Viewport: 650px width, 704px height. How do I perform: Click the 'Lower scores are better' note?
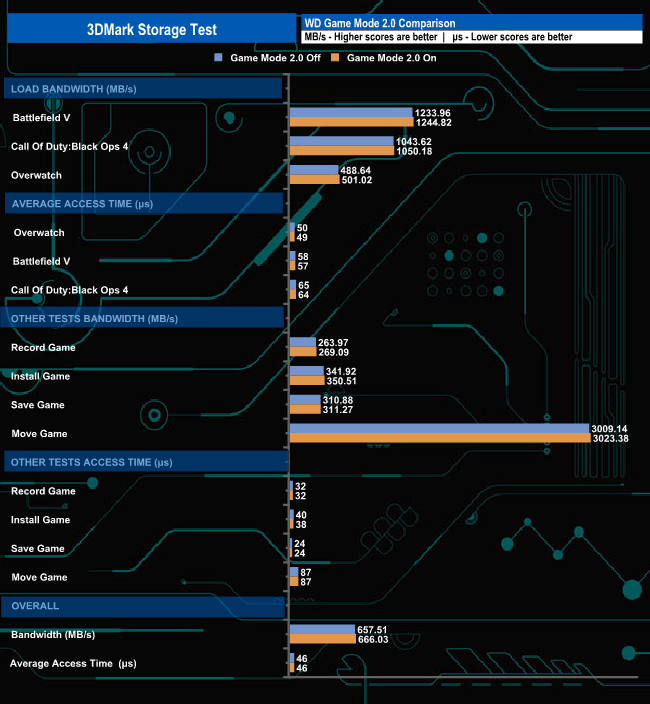click(x=522, y=37)
